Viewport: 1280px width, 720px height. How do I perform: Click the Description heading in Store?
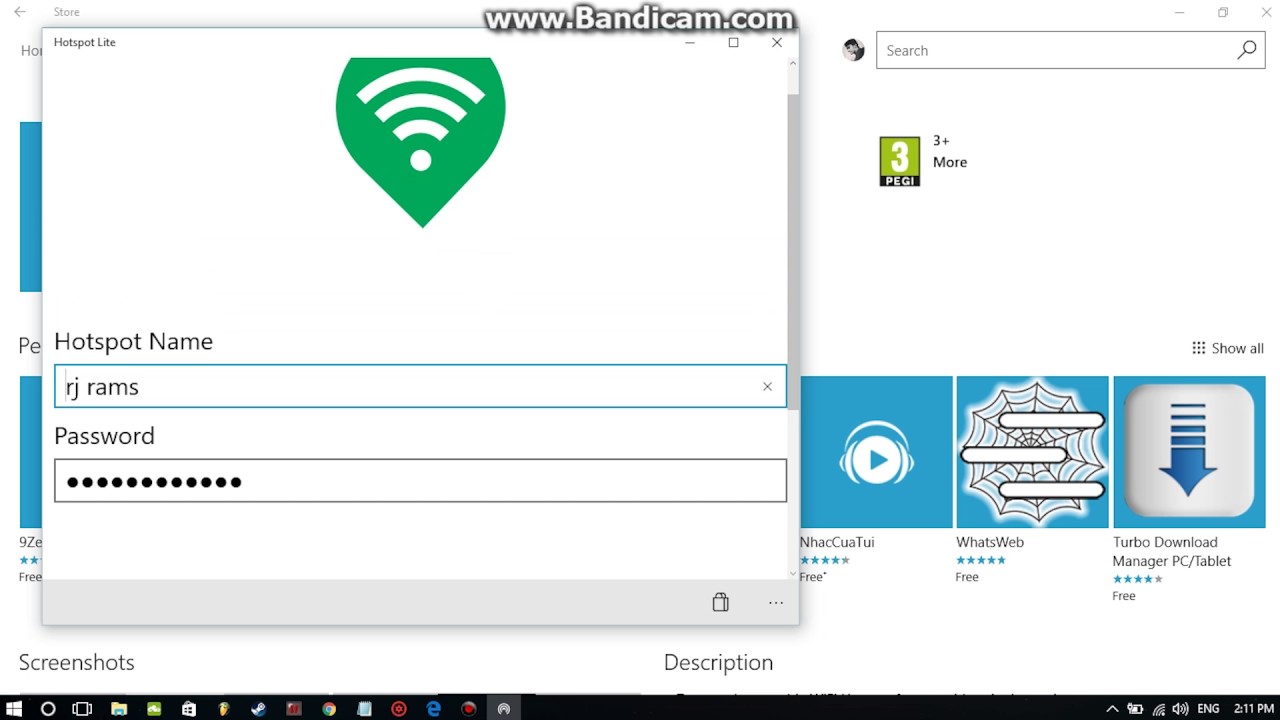click(718, 662)
